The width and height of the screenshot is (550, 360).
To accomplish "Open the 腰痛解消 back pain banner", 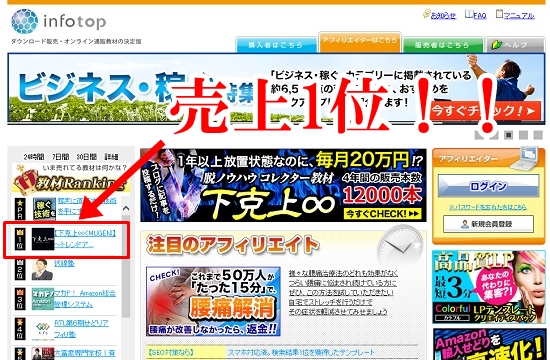I will [213, 301].
